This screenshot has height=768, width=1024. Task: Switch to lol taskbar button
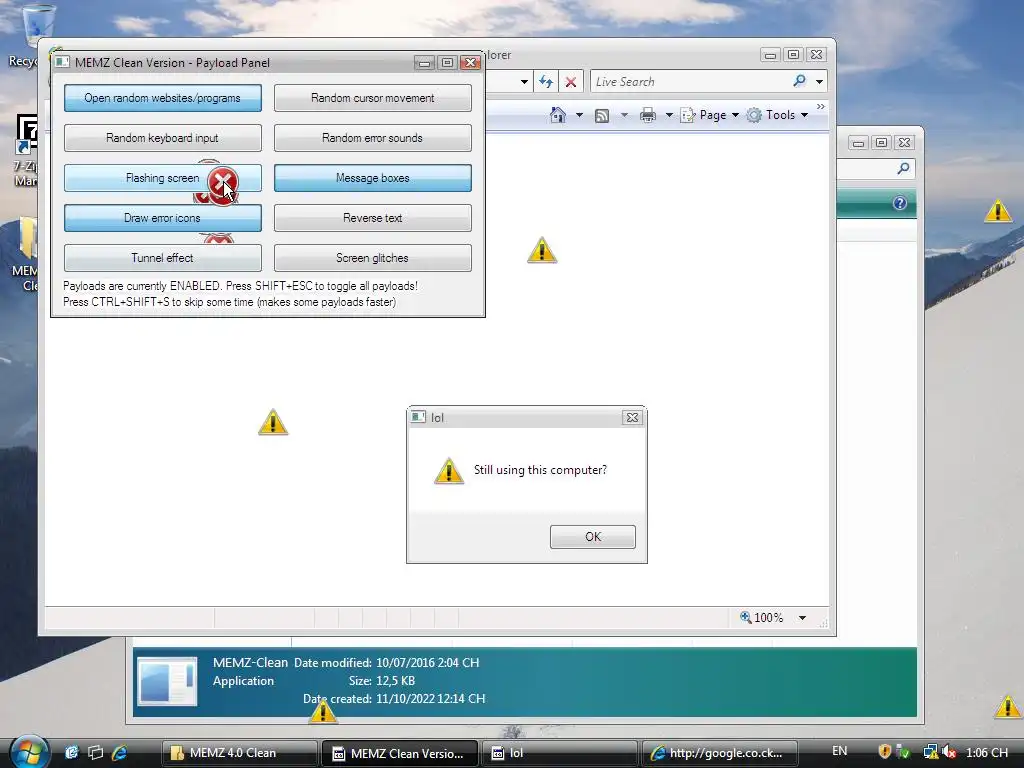(x=561, y=753)
